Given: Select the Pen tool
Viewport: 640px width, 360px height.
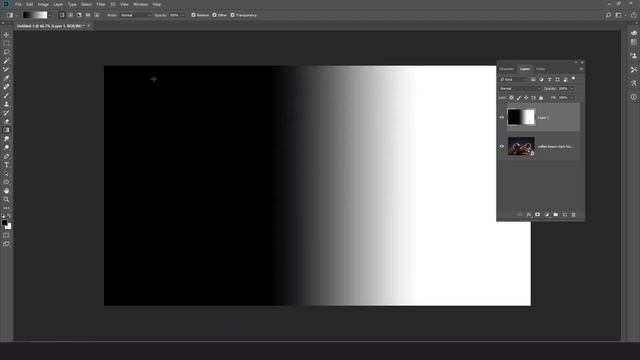Looking at the screenshot, I should pos(6,156).
